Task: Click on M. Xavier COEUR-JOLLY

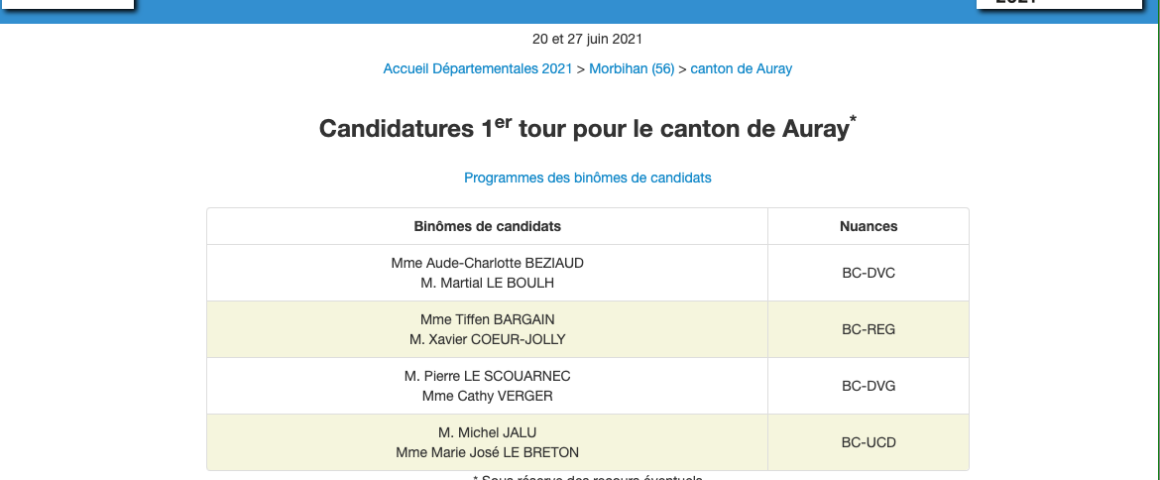Action: [487, 338]
